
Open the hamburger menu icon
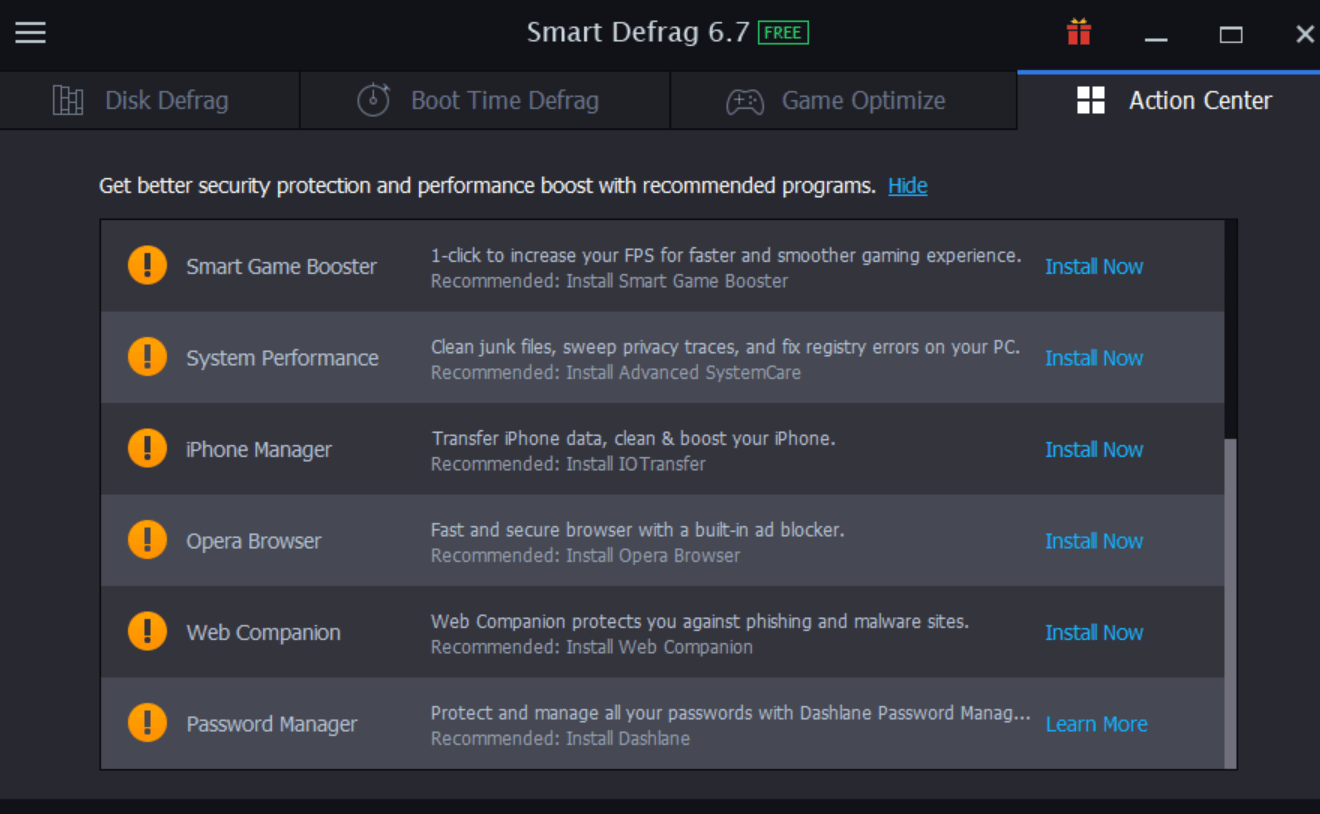[30, 32]
